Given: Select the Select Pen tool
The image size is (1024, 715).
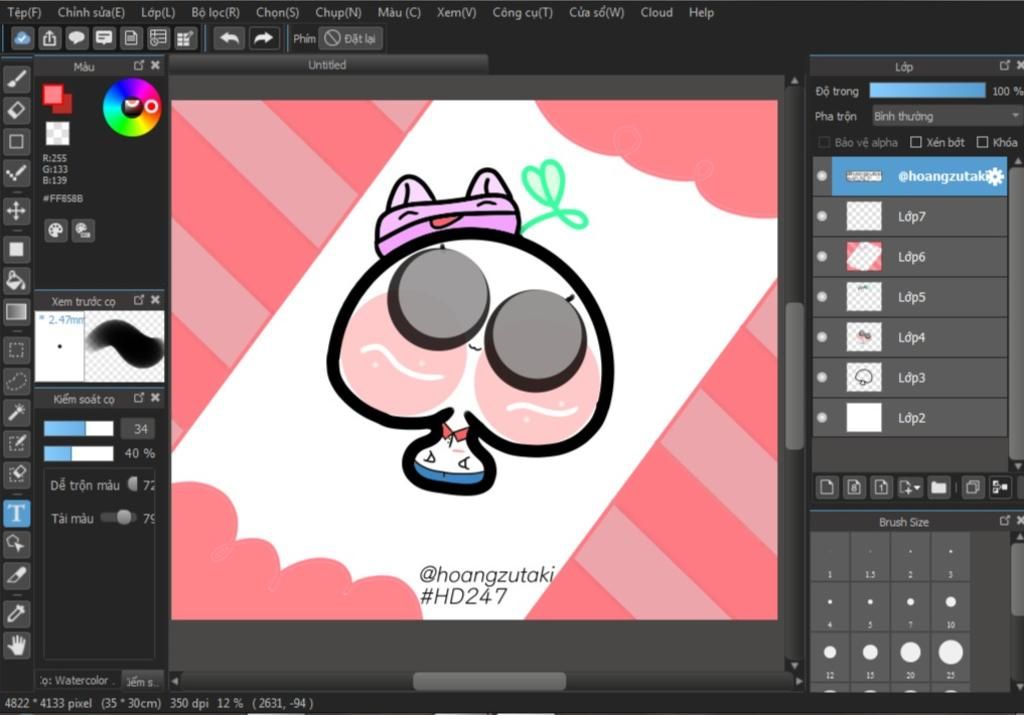Looking at the screenshot, I should (x=16, y=443).
